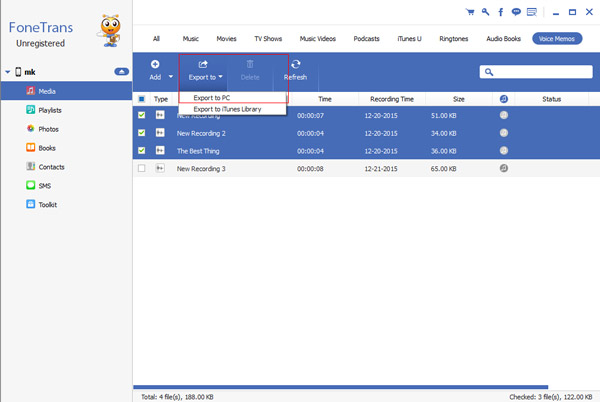Check the New Recording 3 checkbox
This screenshot has width=600, height=402.
(142, 168)
